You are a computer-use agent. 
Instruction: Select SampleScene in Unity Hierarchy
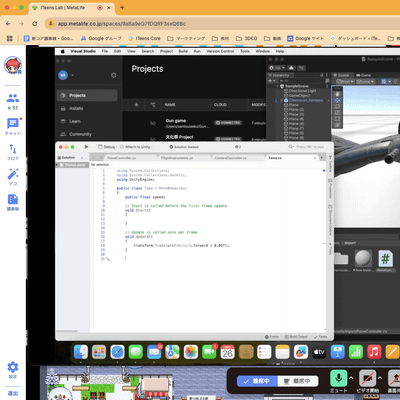[297, 86]
